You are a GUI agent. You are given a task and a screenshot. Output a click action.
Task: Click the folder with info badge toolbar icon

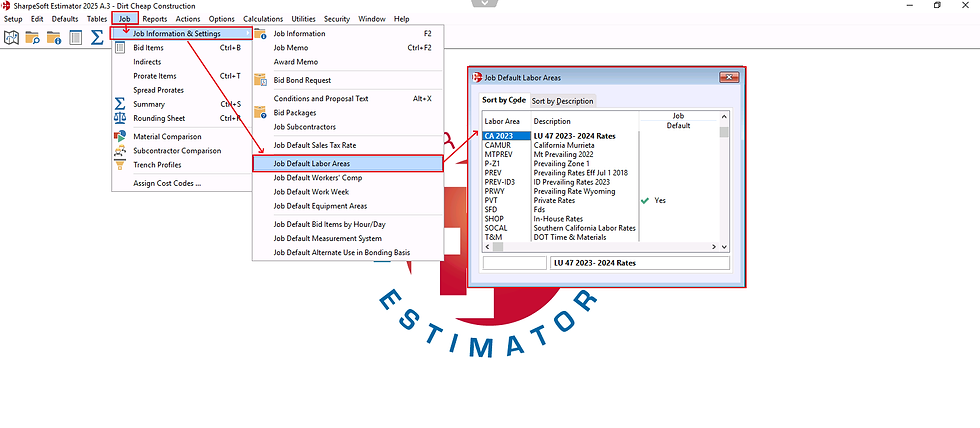[x=54, y=38]
